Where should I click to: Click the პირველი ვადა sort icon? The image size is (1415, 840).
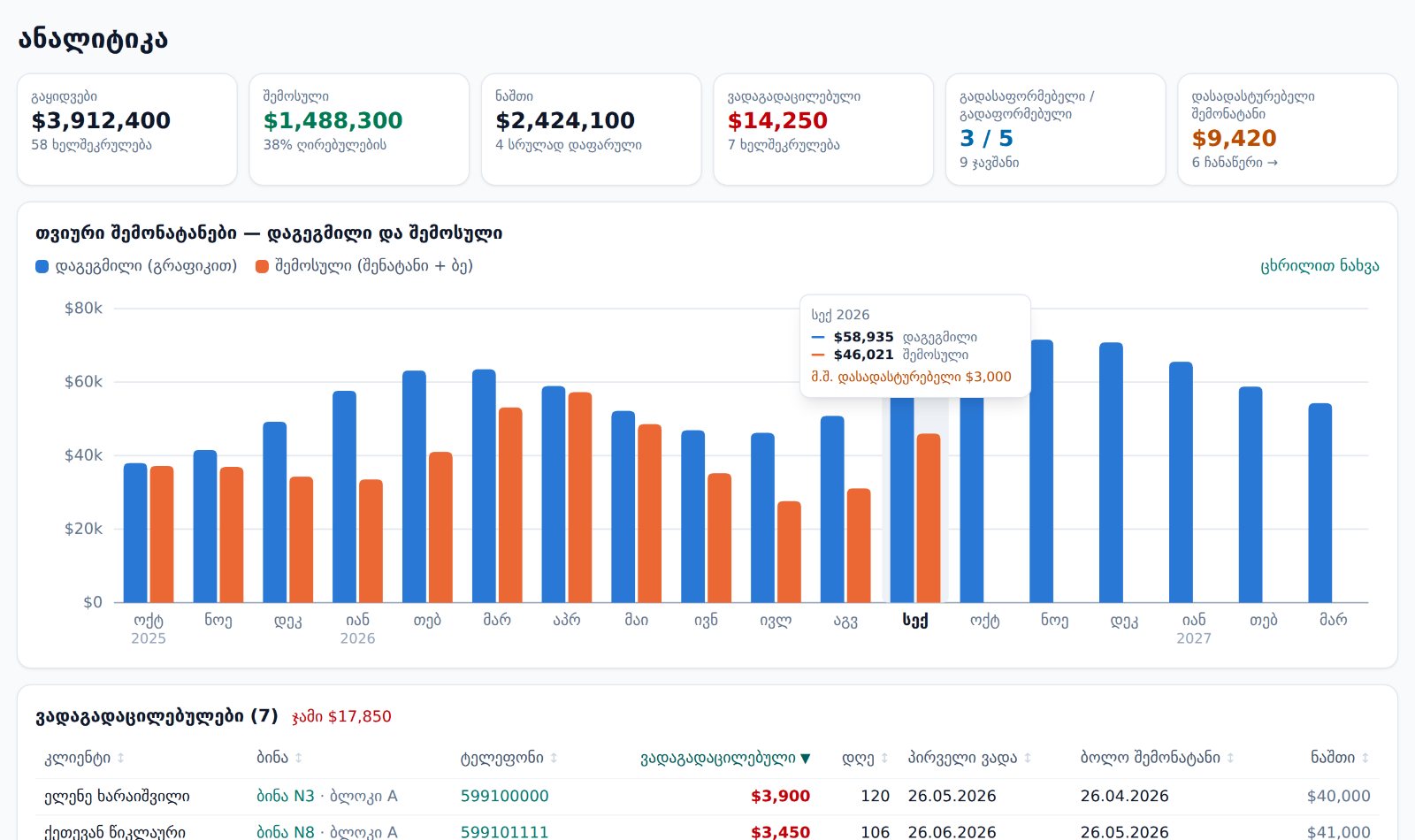pyautogui.click(x=1027, y=758)
